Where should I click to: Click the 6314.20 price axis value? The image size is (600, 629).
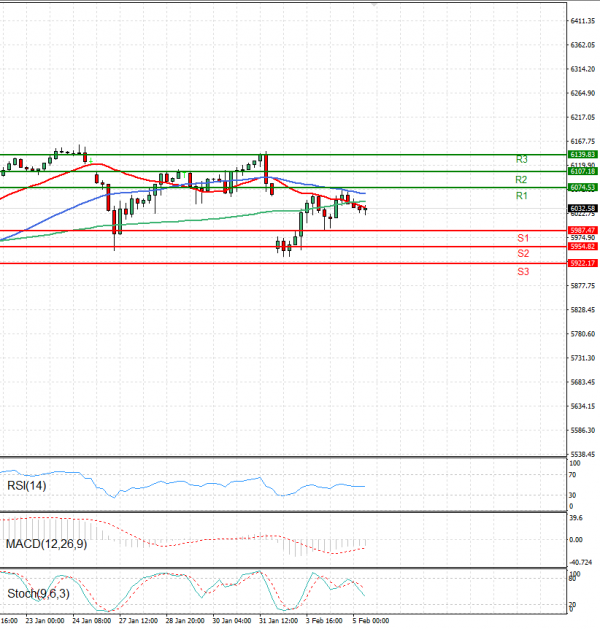point(583,69)
